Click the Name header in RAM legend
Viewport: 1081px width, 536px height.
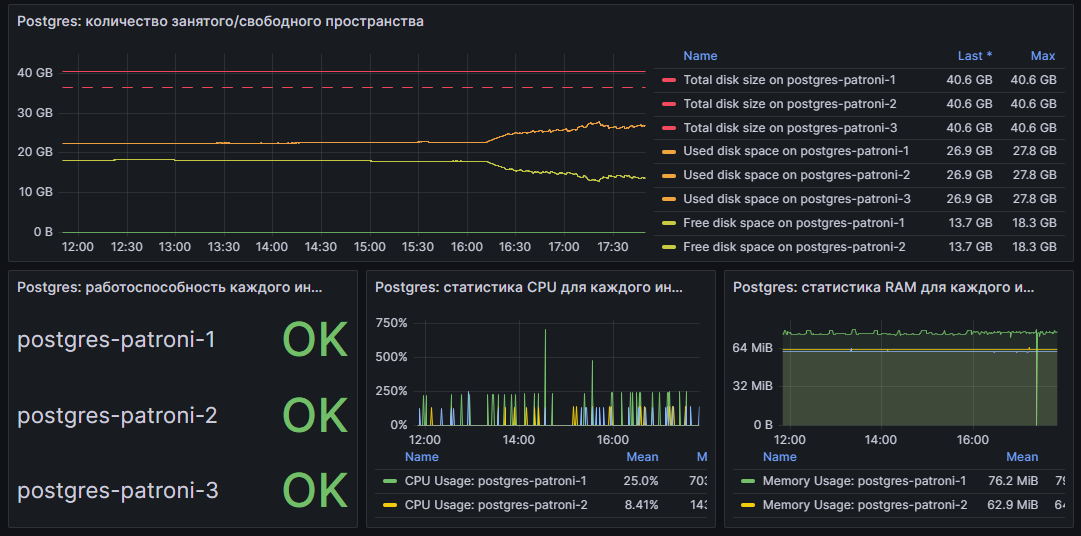coord(779,457)
